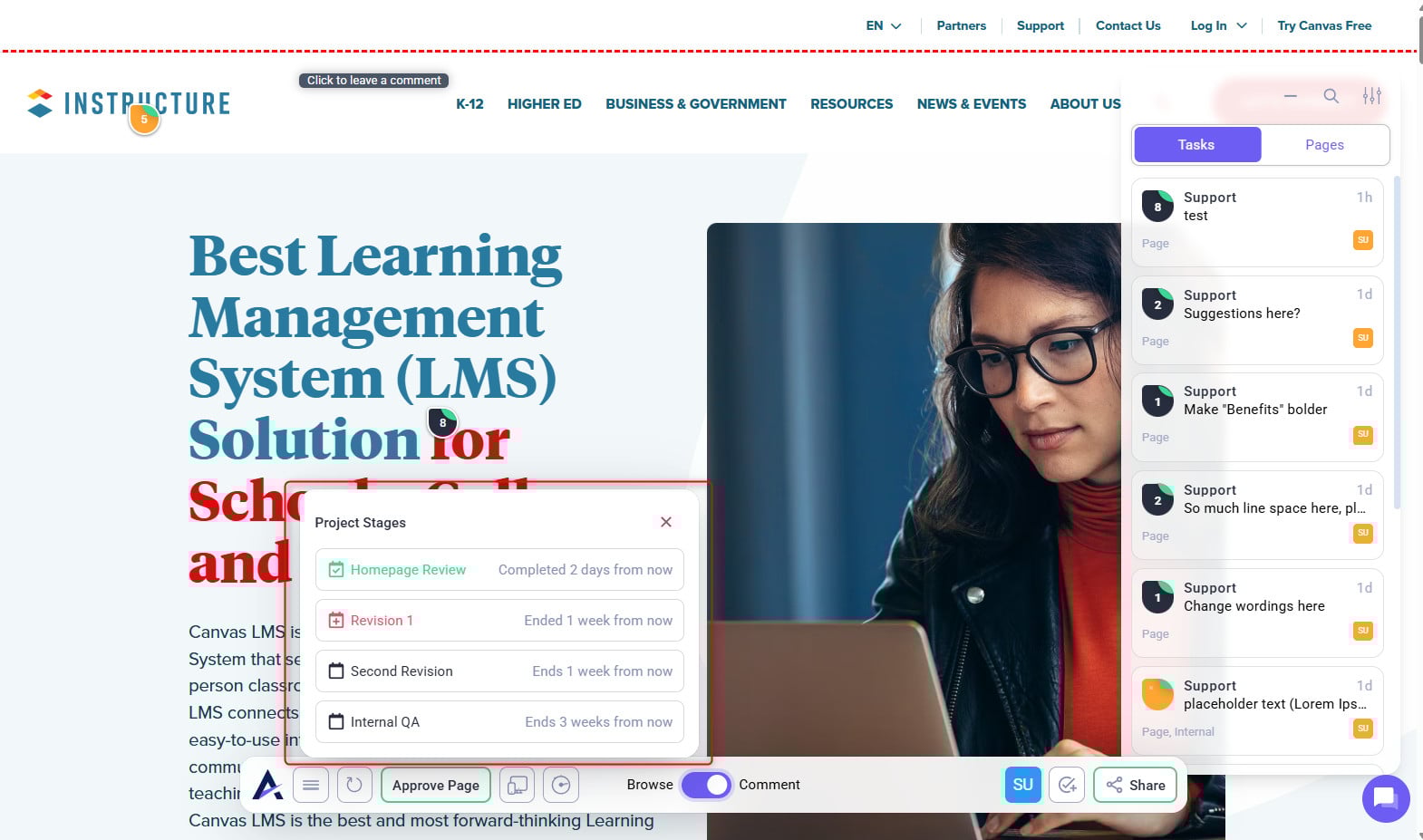Toggle the Browse/Comment mode switch

point(706,785)
